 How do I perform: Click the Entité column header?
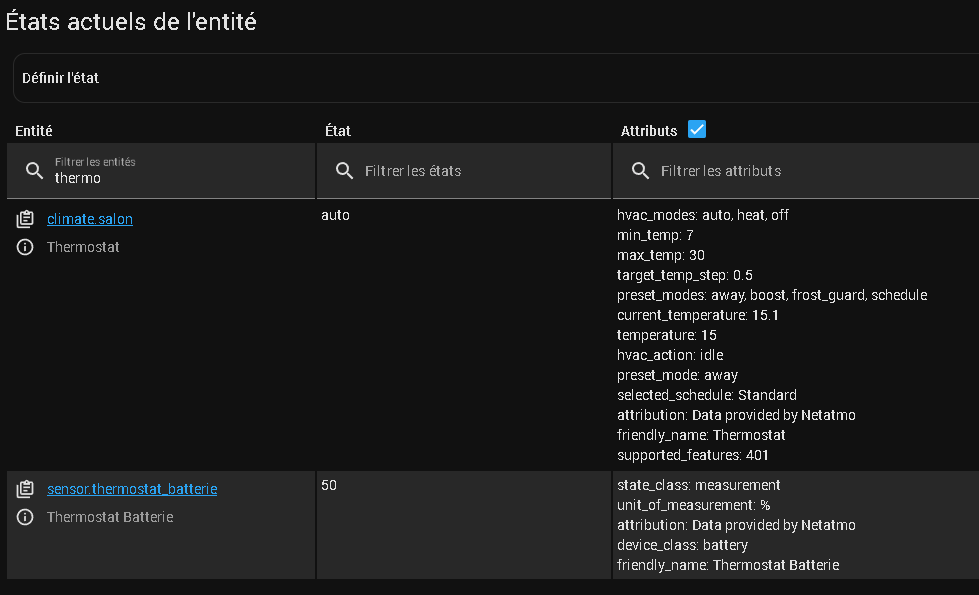tap(34, 131)
